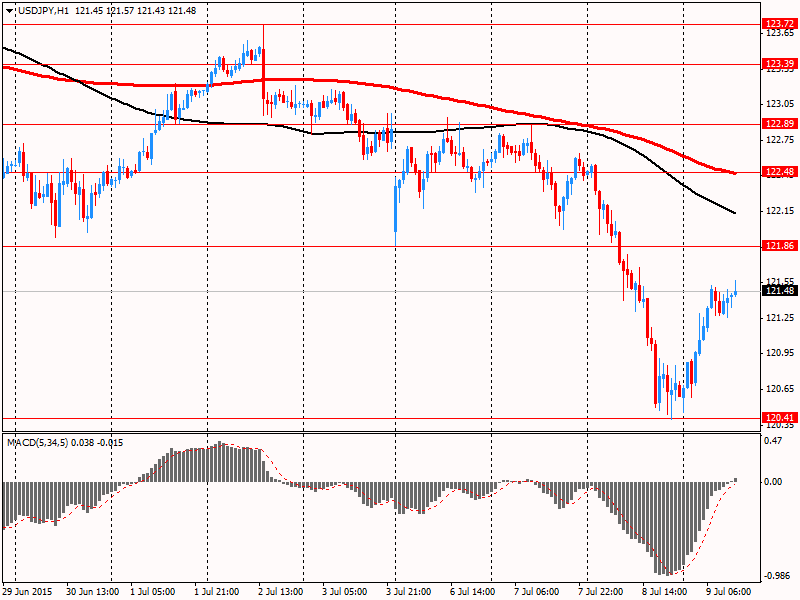Click the 120.65 price scale value

coord(780,389)
